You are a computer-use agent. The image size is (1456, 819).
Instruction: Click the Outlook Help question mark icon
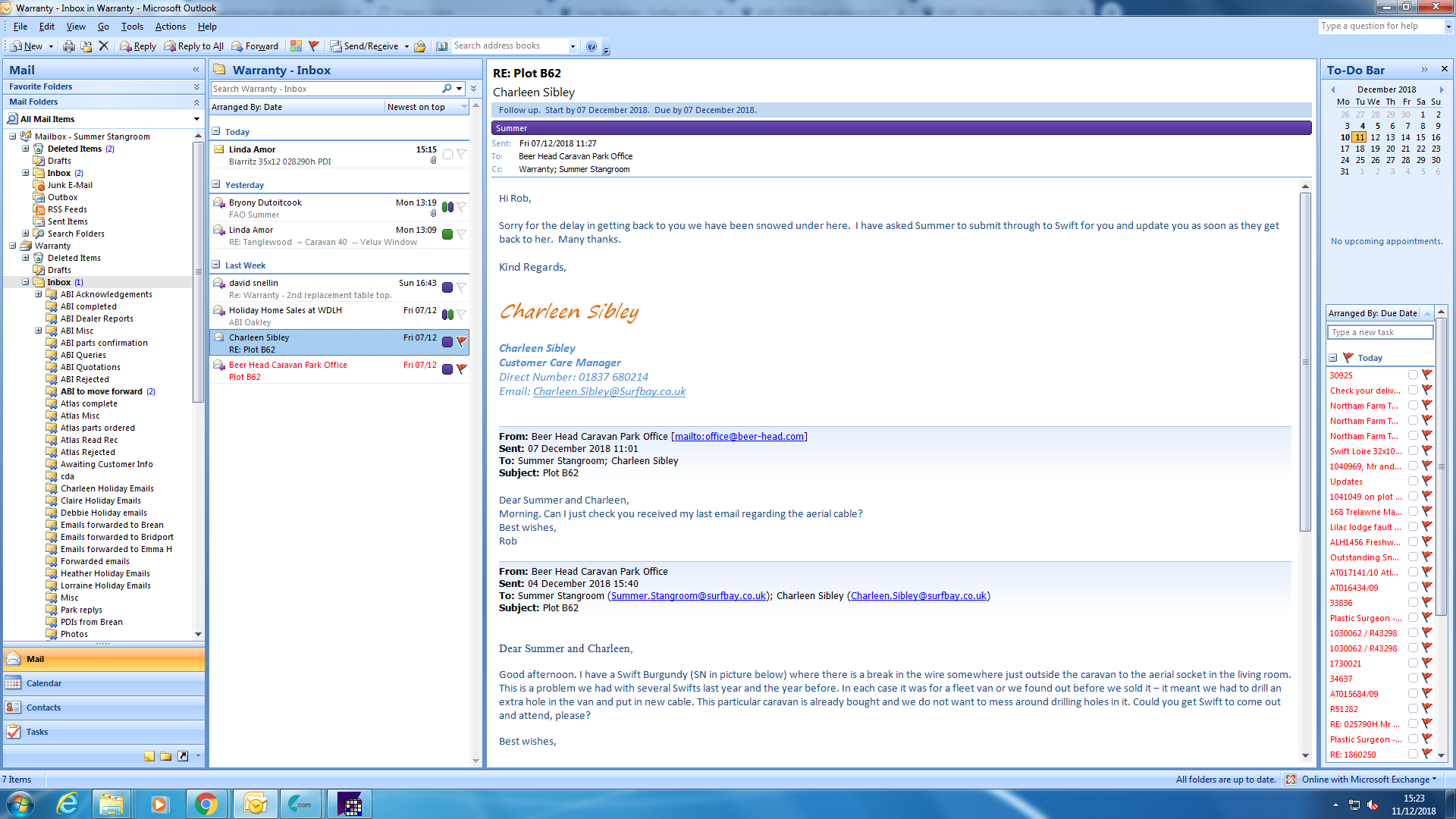591,46
